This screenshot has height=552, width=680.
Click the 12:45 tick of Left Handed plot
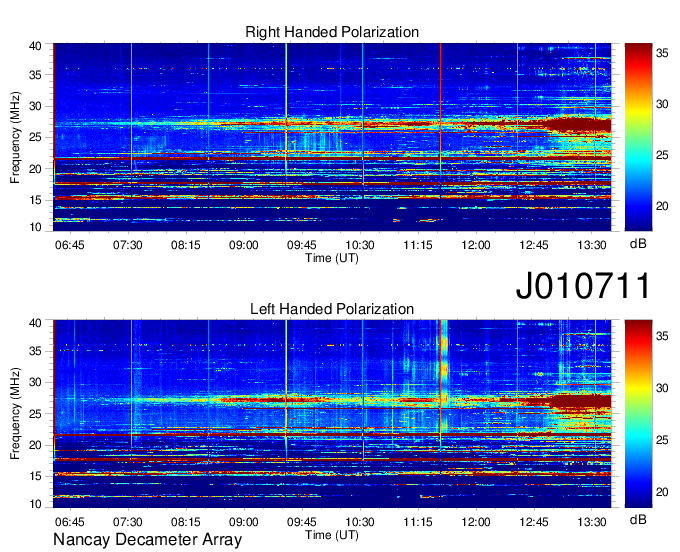pos(534,522)
